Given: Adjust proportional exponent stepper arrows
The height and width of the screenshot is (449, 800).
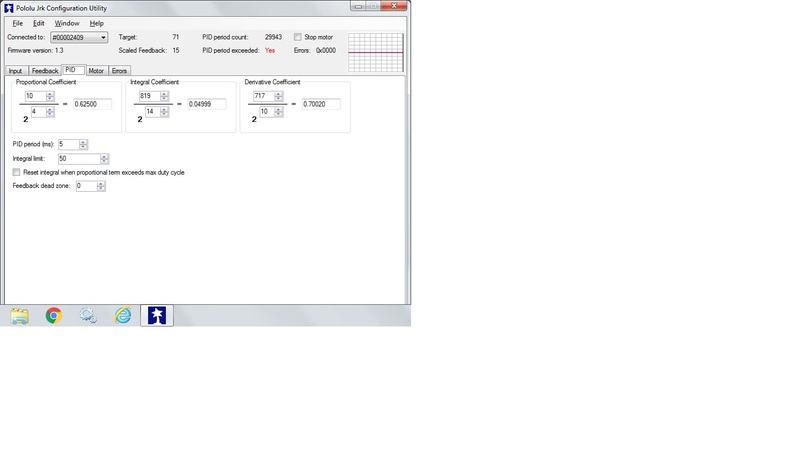Looking at the screenshot, I should [x=50, y=112].
